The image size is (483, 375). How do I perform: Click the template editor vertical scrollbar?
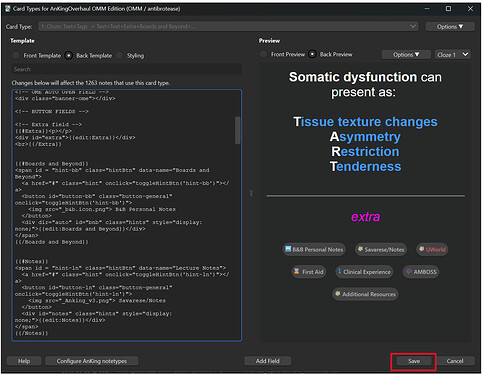click(x=237, y=130)
